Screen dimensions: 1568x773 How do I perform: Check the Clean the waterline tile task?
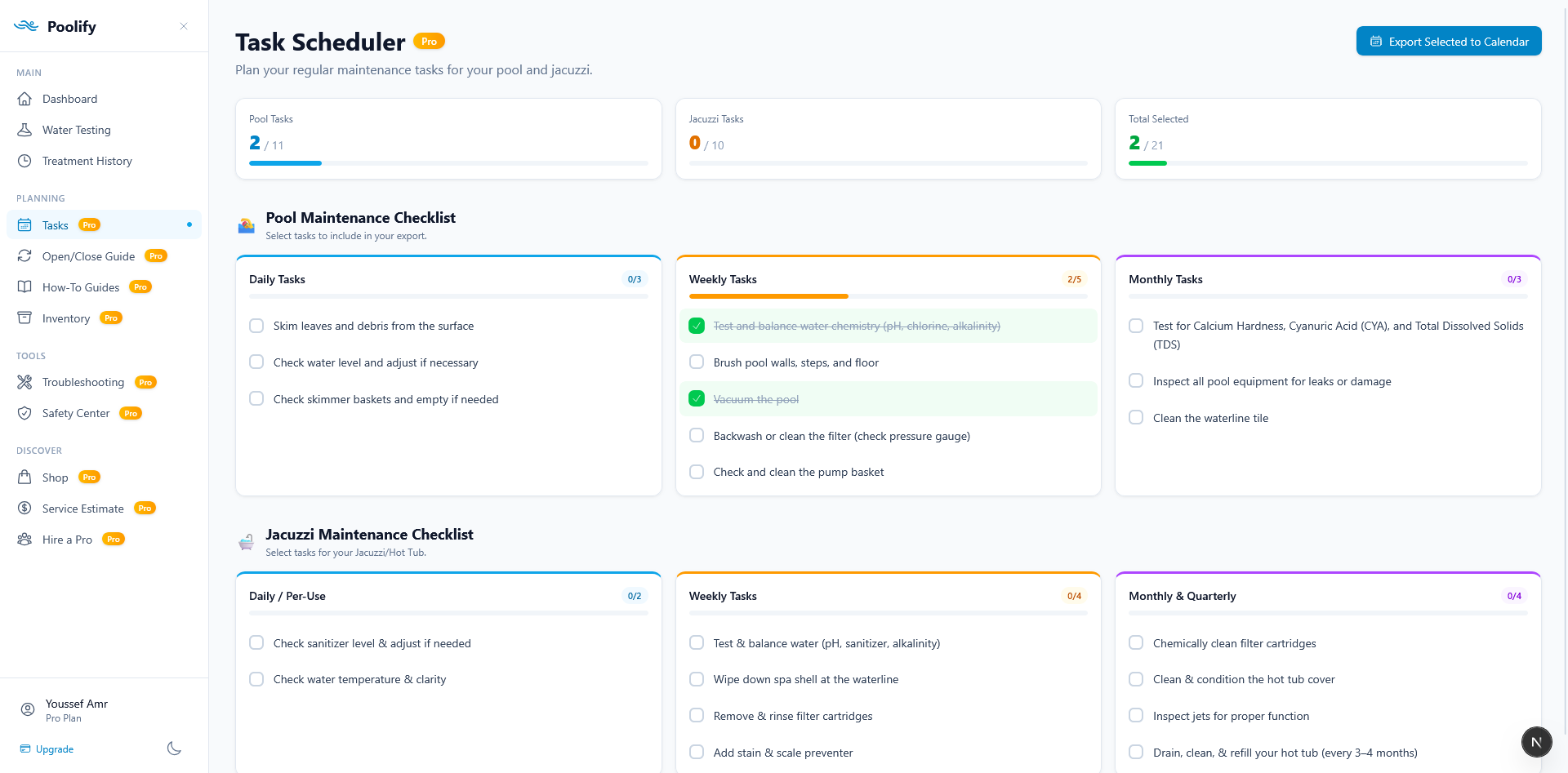pos(1135,417)
